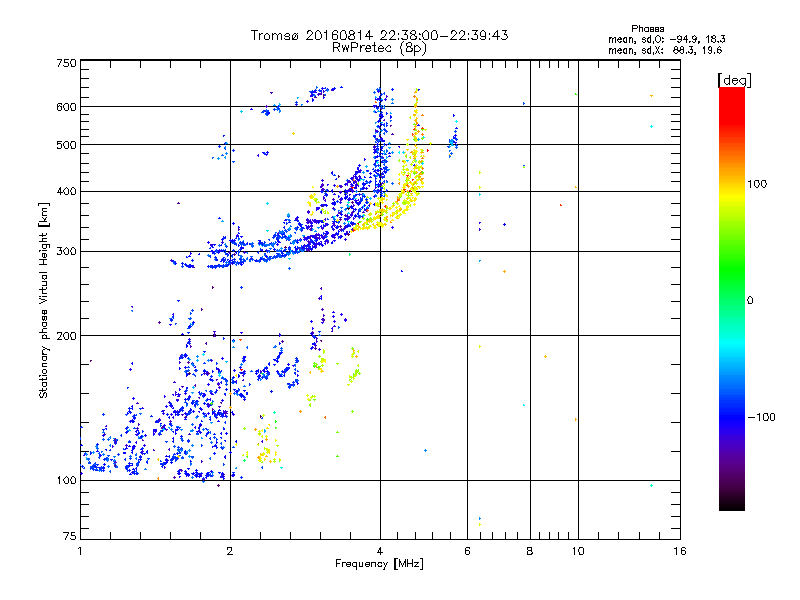Click the x-axis label '1'
This screenshot has height=600, width=800.
pyautogui.click(x=80, y=551)
